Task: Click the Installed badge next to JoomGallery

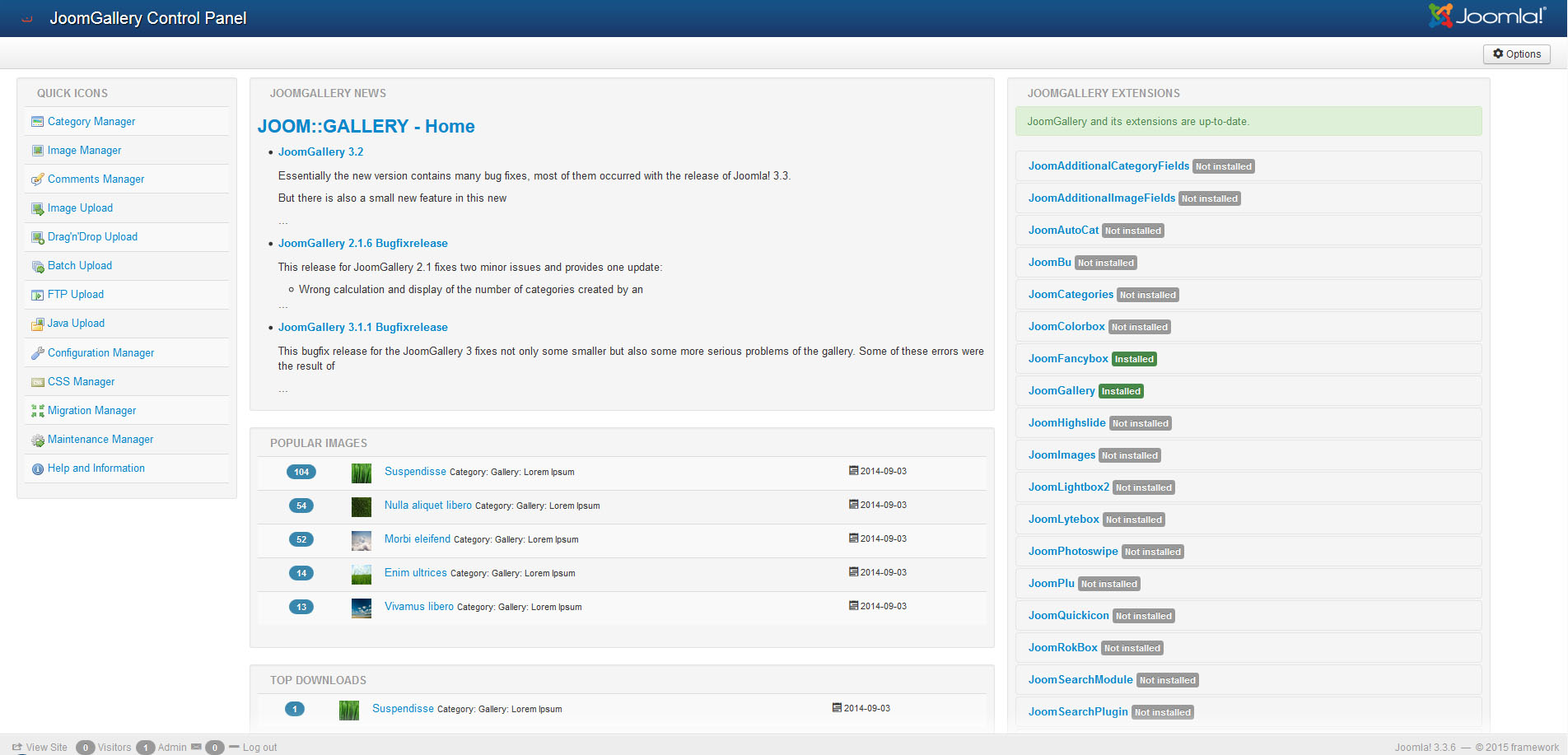Action: click(1121, 391)
